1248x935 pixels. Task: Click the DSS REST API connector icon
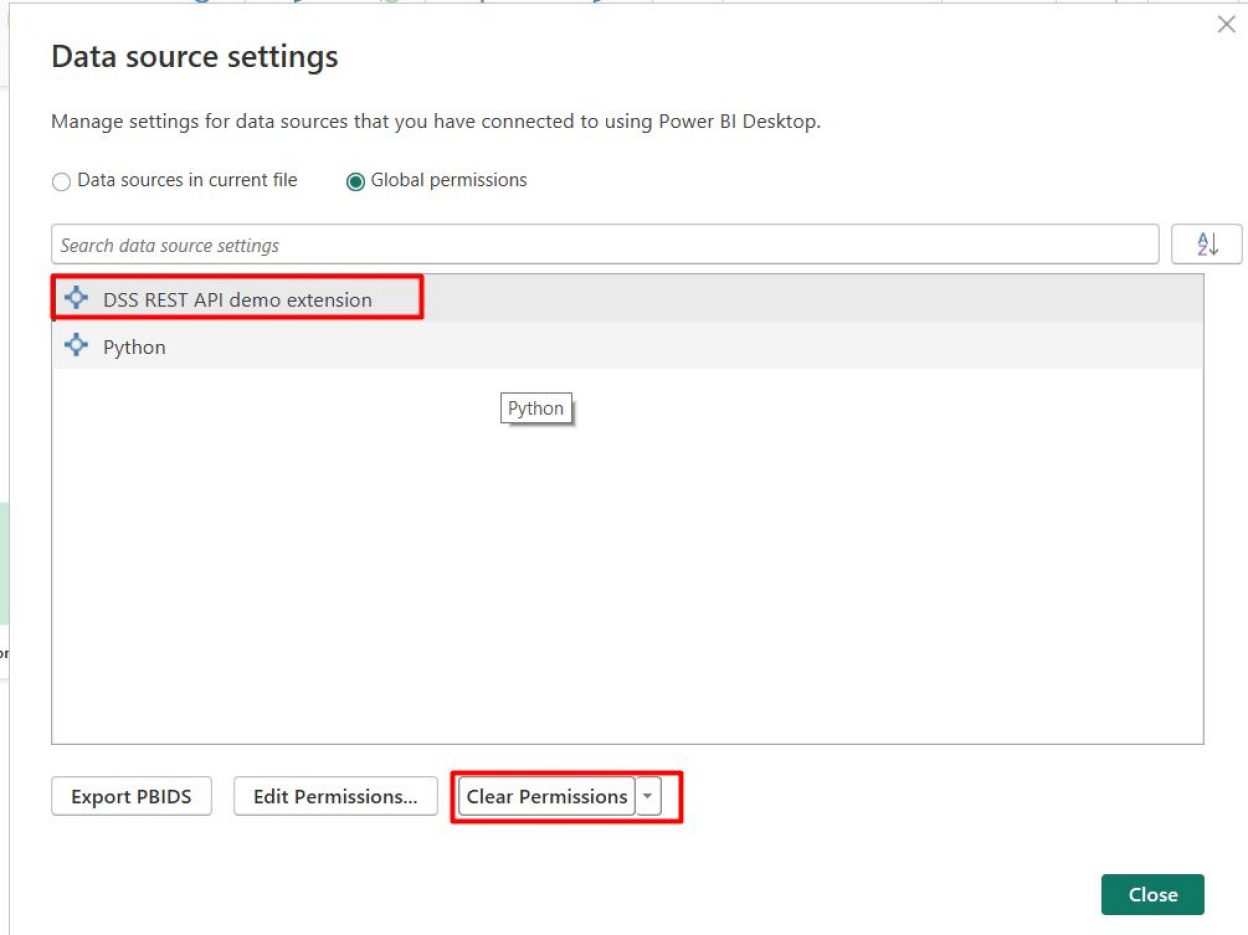tap(78, 299)
